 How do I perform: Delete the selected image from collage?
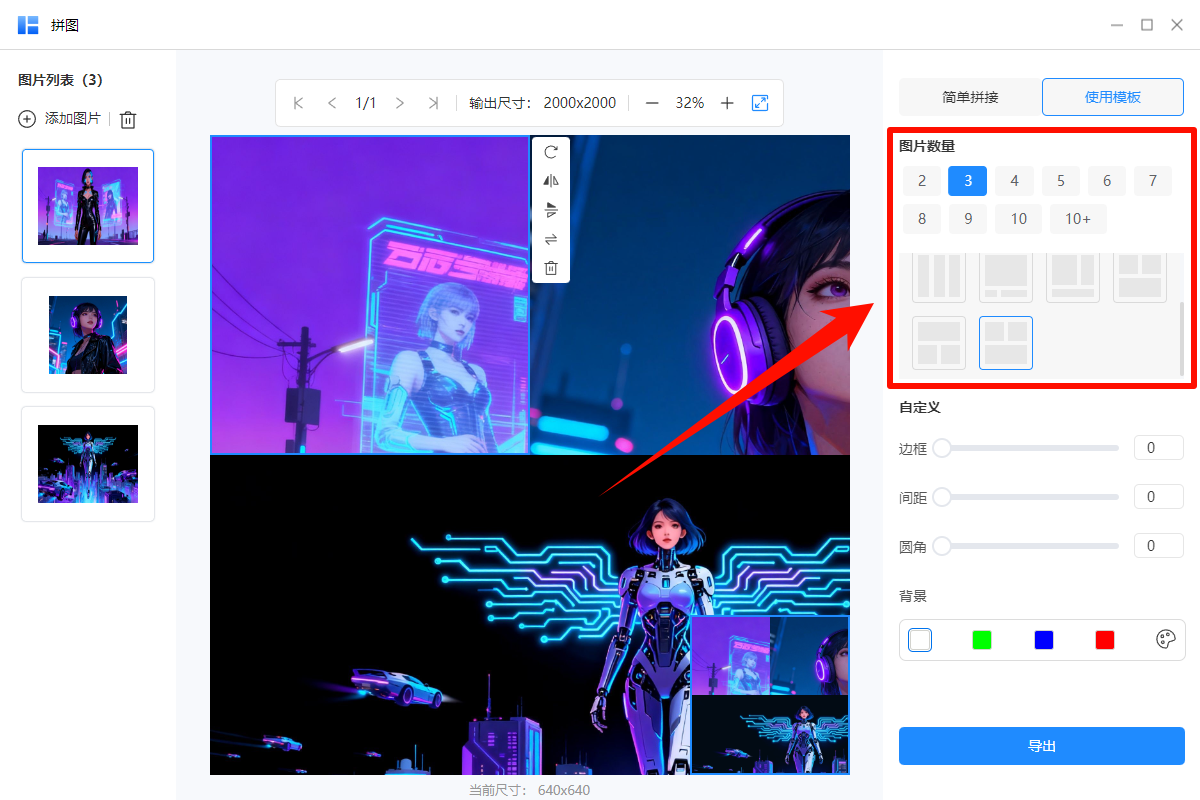550,267
